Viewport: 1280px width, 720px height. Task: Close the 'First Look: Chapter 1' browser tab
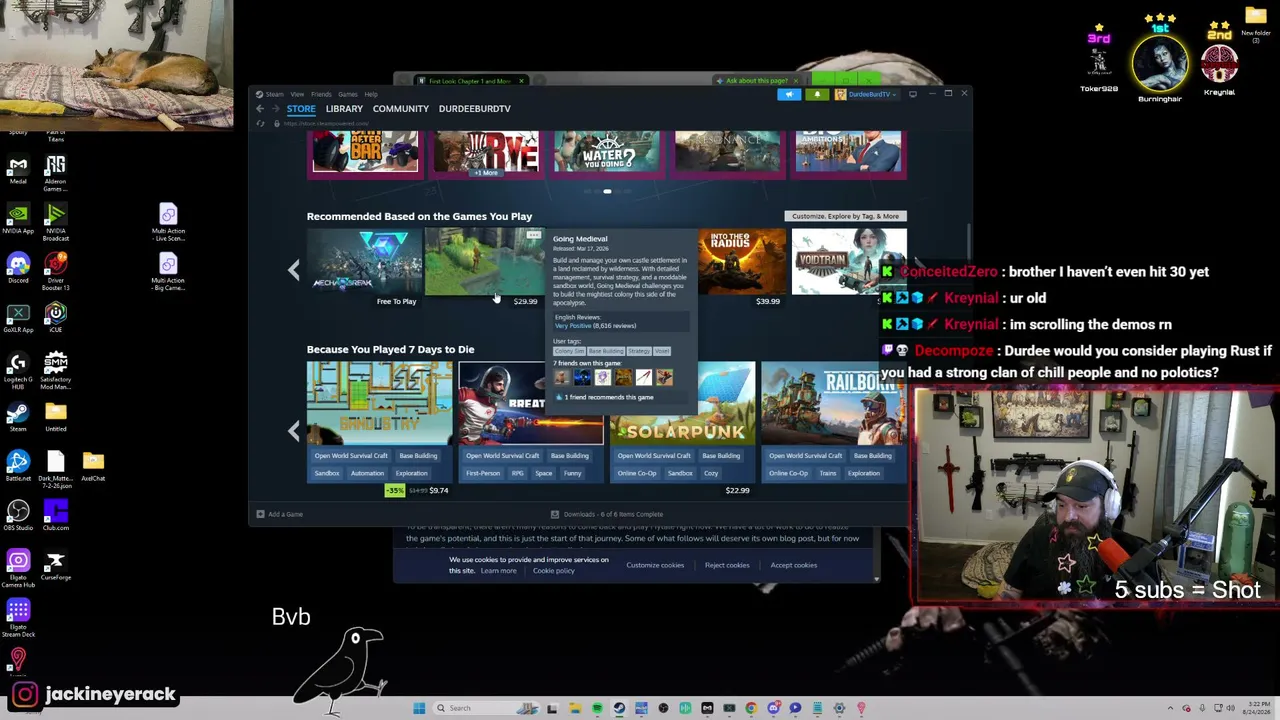tap(521, 81)
